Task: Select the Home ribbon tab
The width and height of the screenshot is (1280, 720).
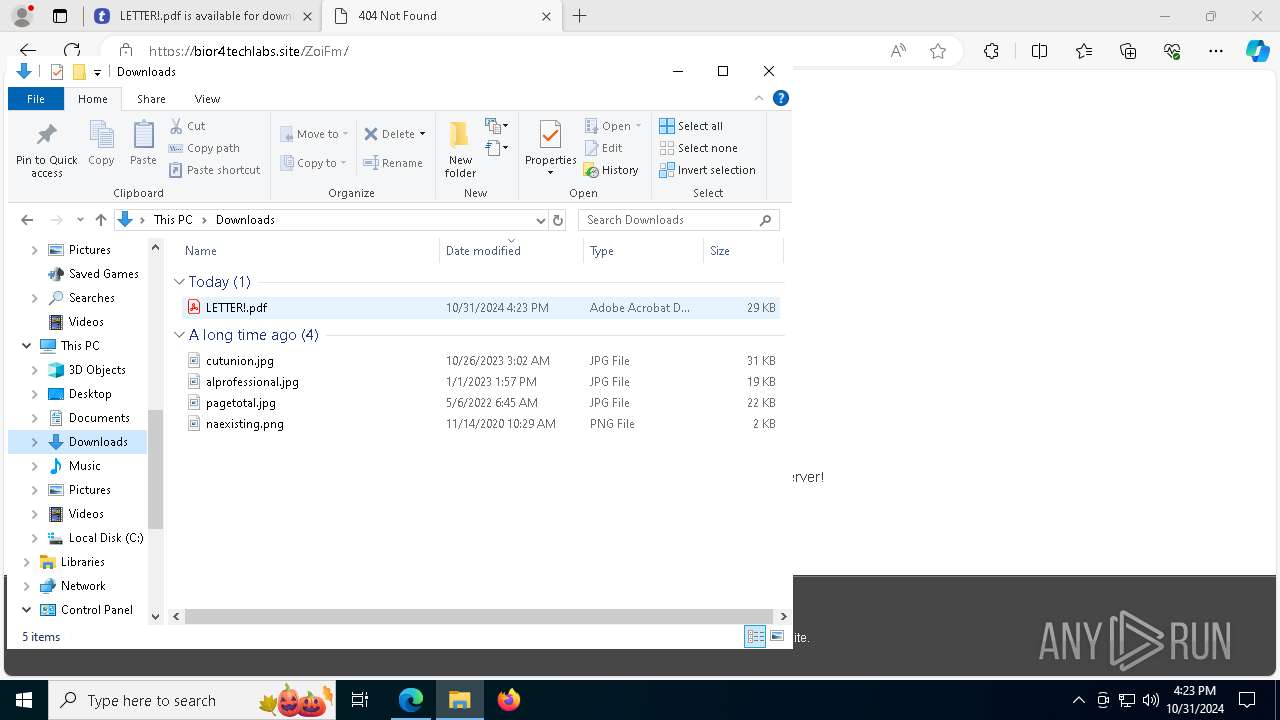Action: click(92, 99)
